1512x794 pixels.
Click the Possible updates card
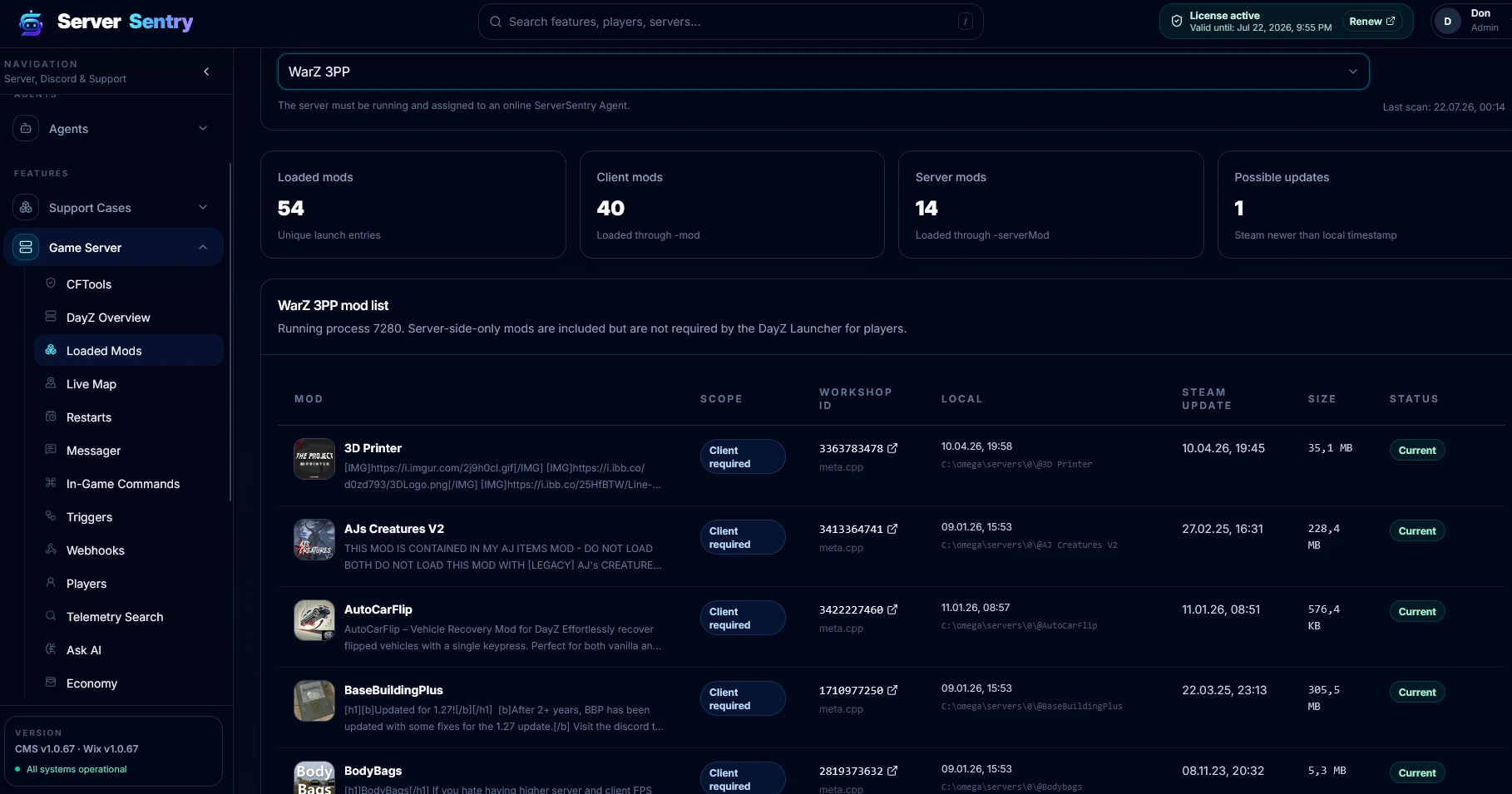click(x=1365, y=205)
